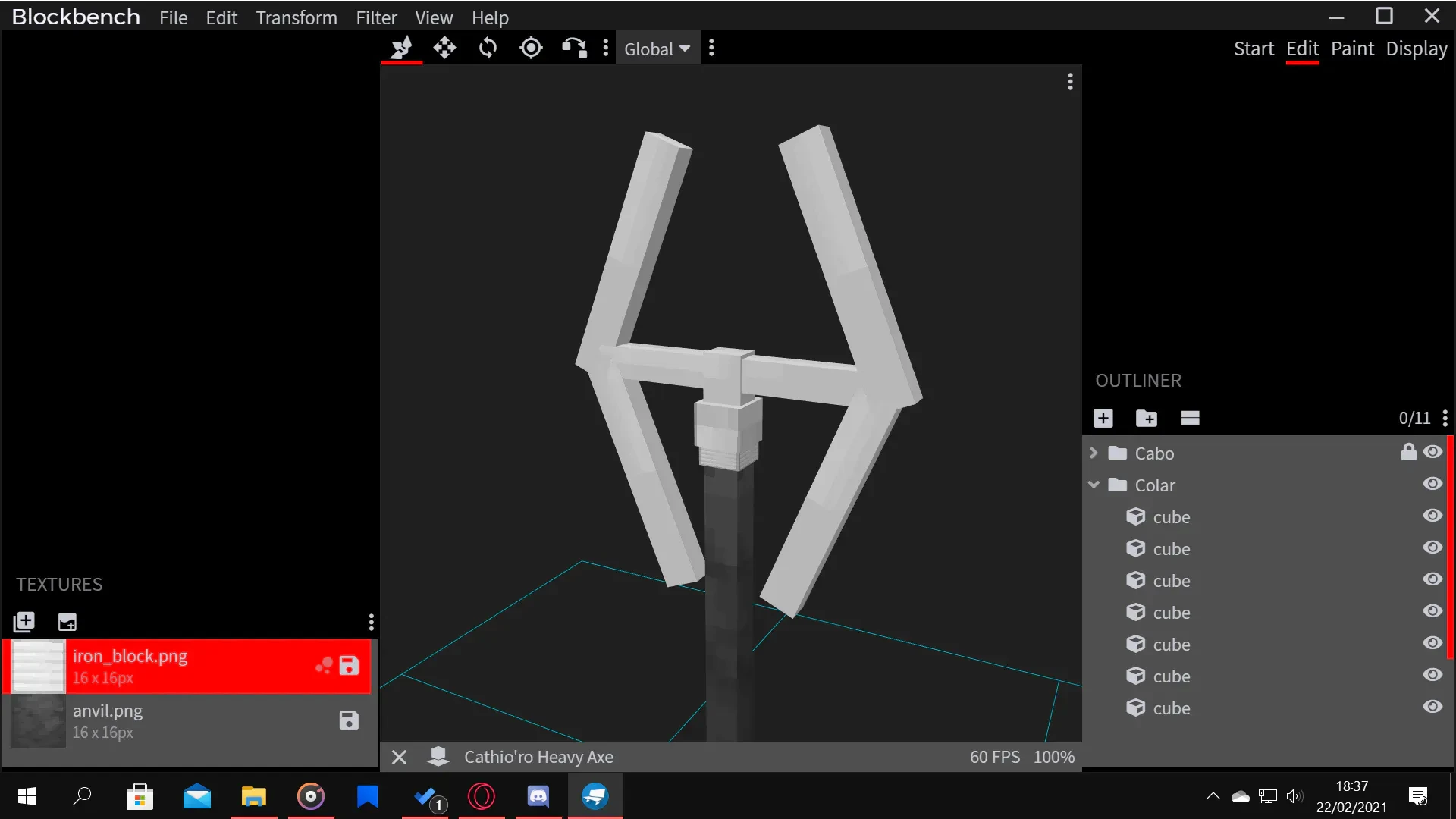
Task: Open the tool selection overflow menu
Action: pyautogui.click(x=605, y=49)
